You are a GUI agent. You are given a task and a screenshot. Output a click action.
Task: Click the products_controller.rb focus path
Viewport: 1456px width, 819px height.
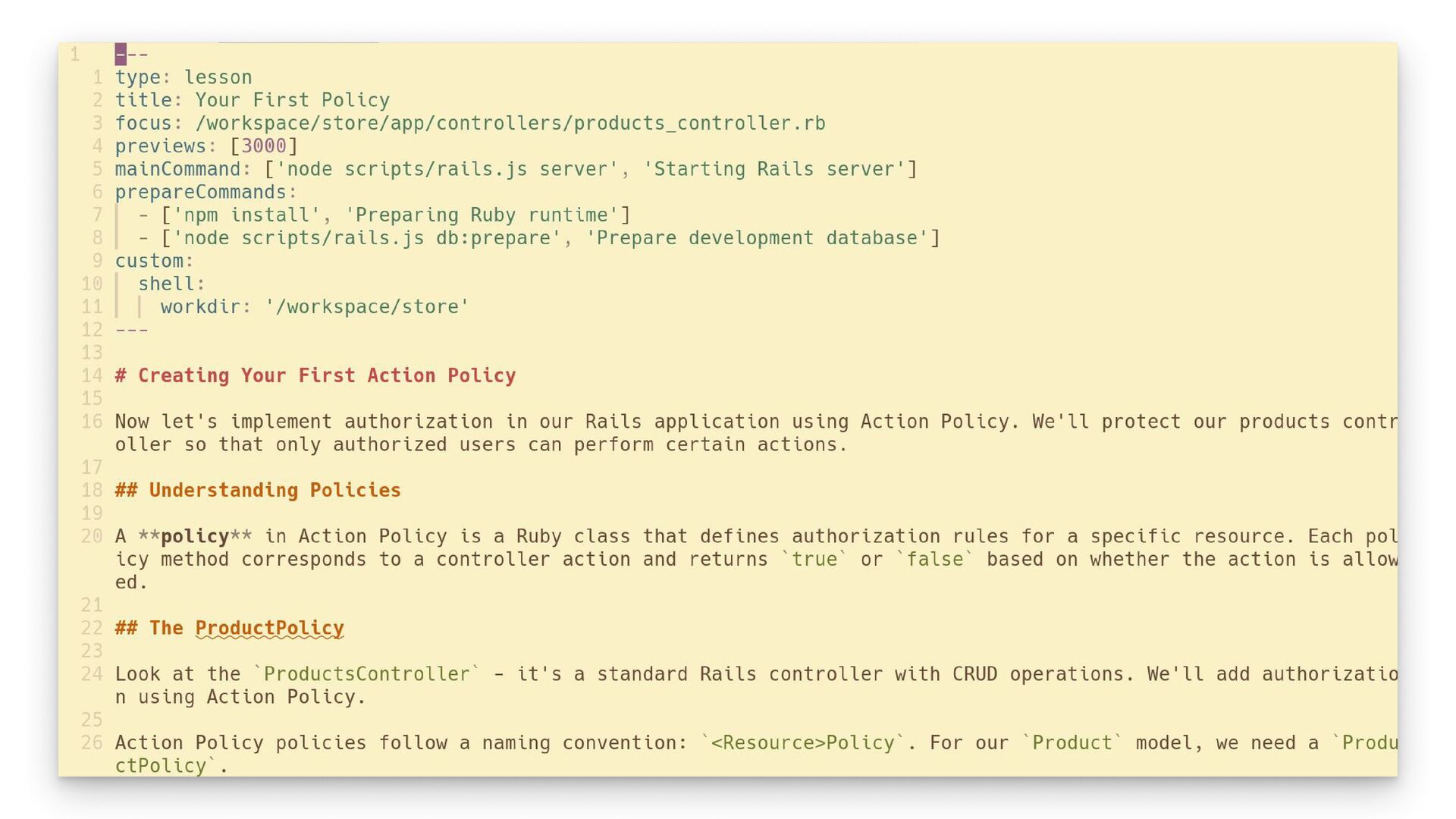tap(510, 123)
